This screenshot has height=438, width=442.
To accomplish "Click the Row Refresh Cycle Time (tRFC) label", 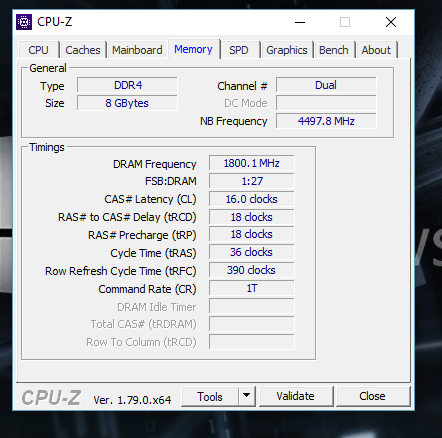I will 121,271.
